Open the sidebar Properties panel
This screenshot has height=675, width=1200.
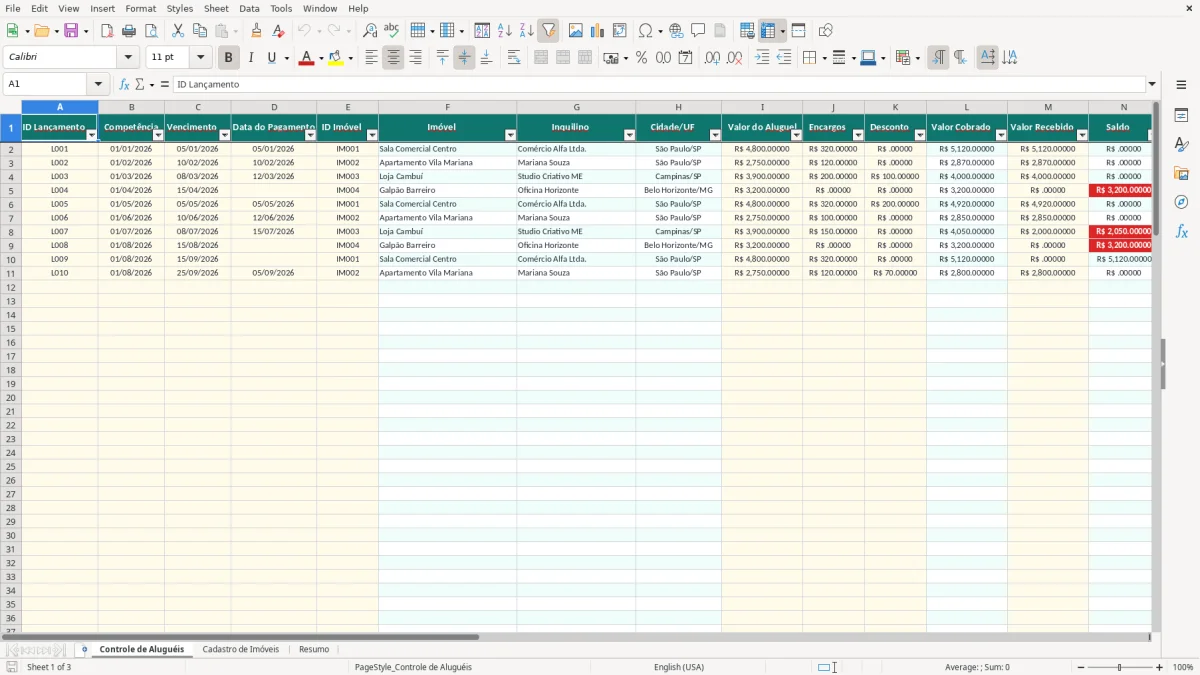coord(1181,115)
